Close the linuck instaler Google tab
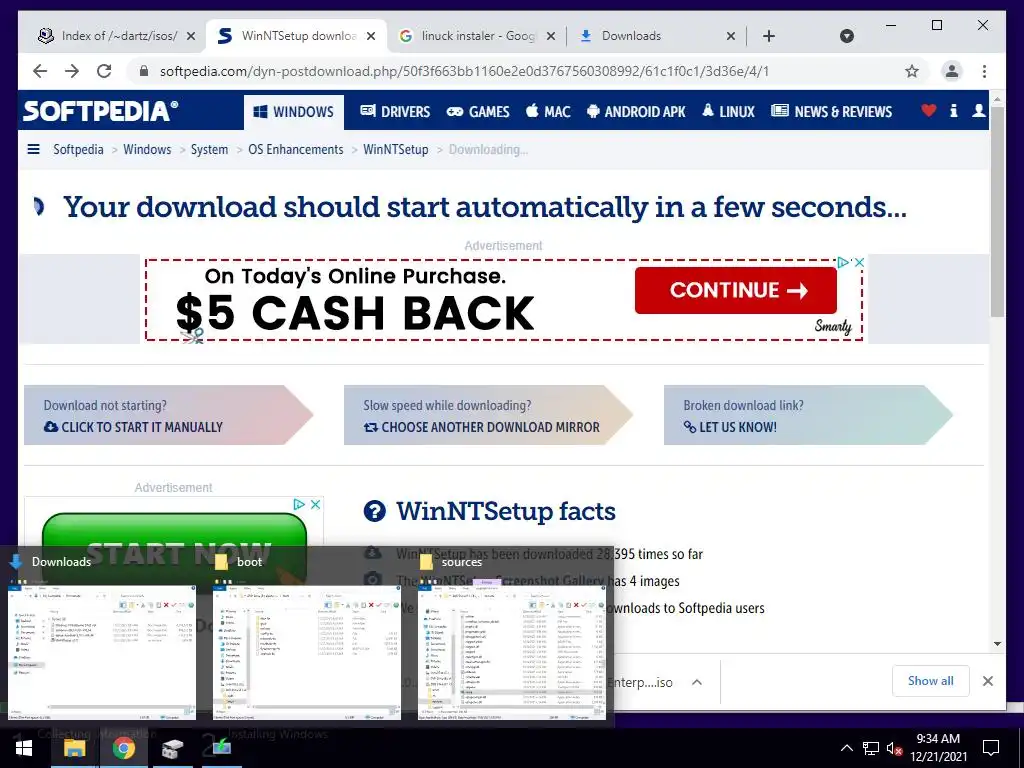This screenshot has height=768, width=1024. 551,36
